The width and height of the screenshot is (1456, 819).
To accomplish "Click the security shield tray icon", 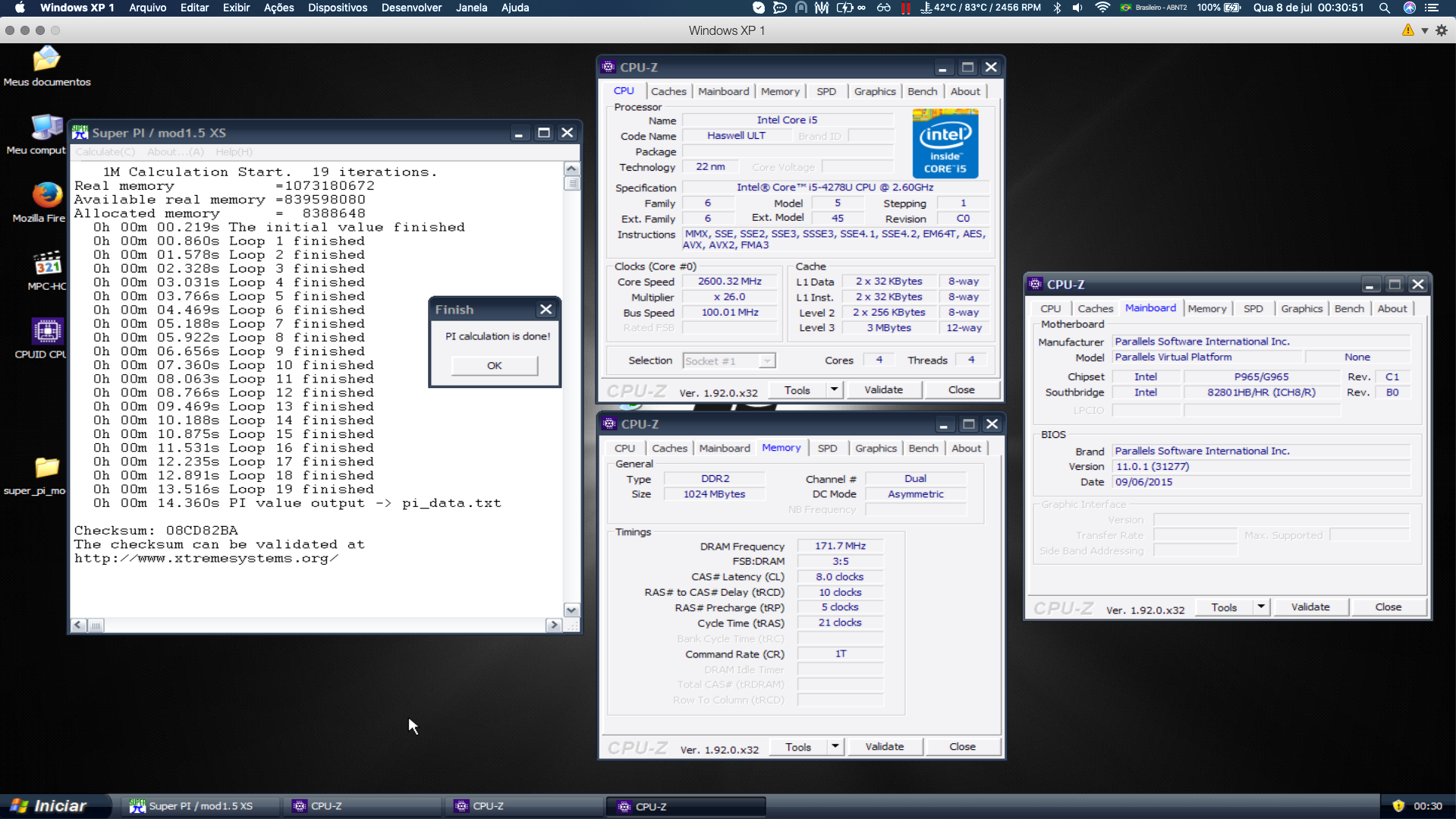I will [x=1398, y=806].
